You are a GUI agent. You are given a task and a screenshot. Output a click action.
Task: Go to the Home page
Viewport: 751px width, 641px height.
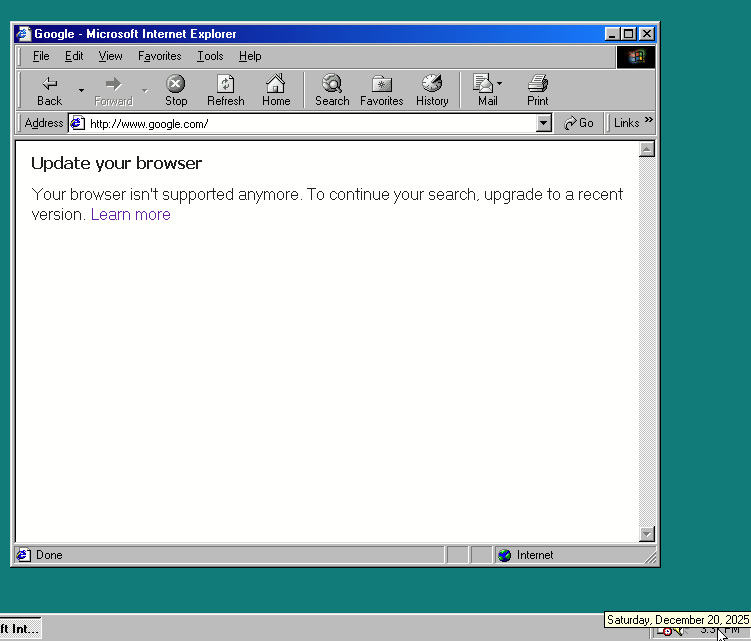point(276,85)
